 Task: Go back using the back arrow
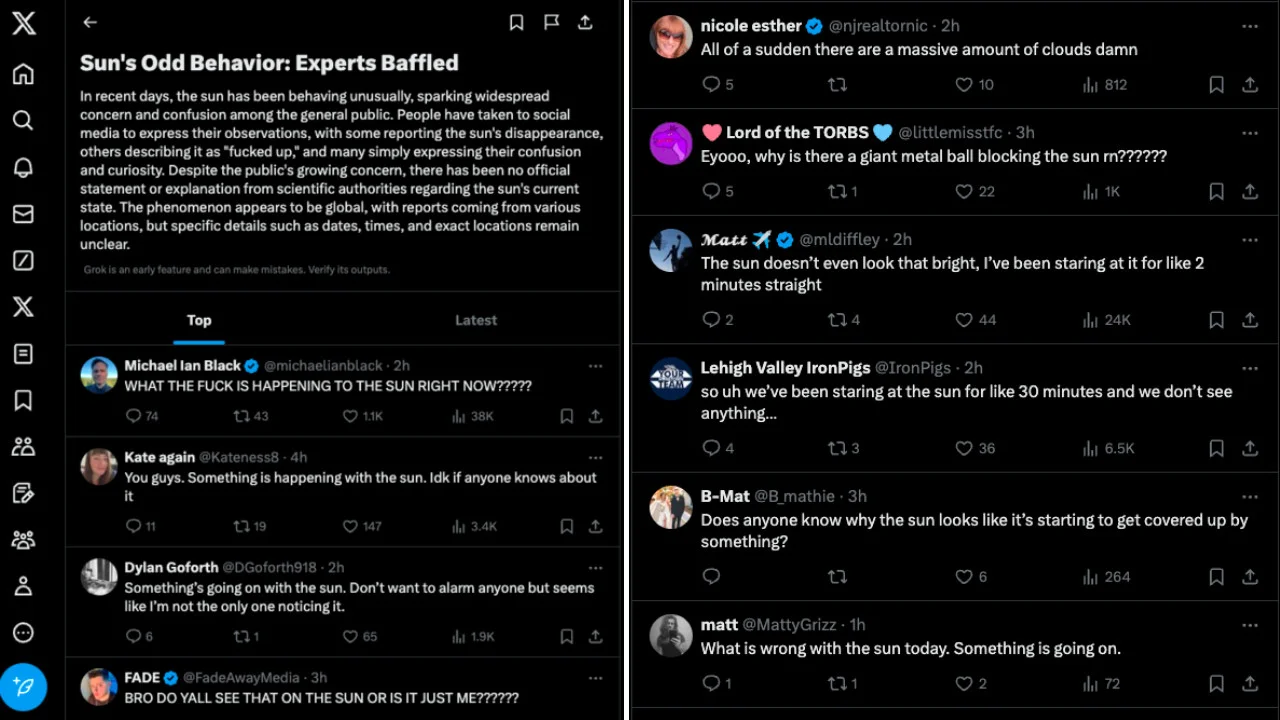(x=90, y=22)
